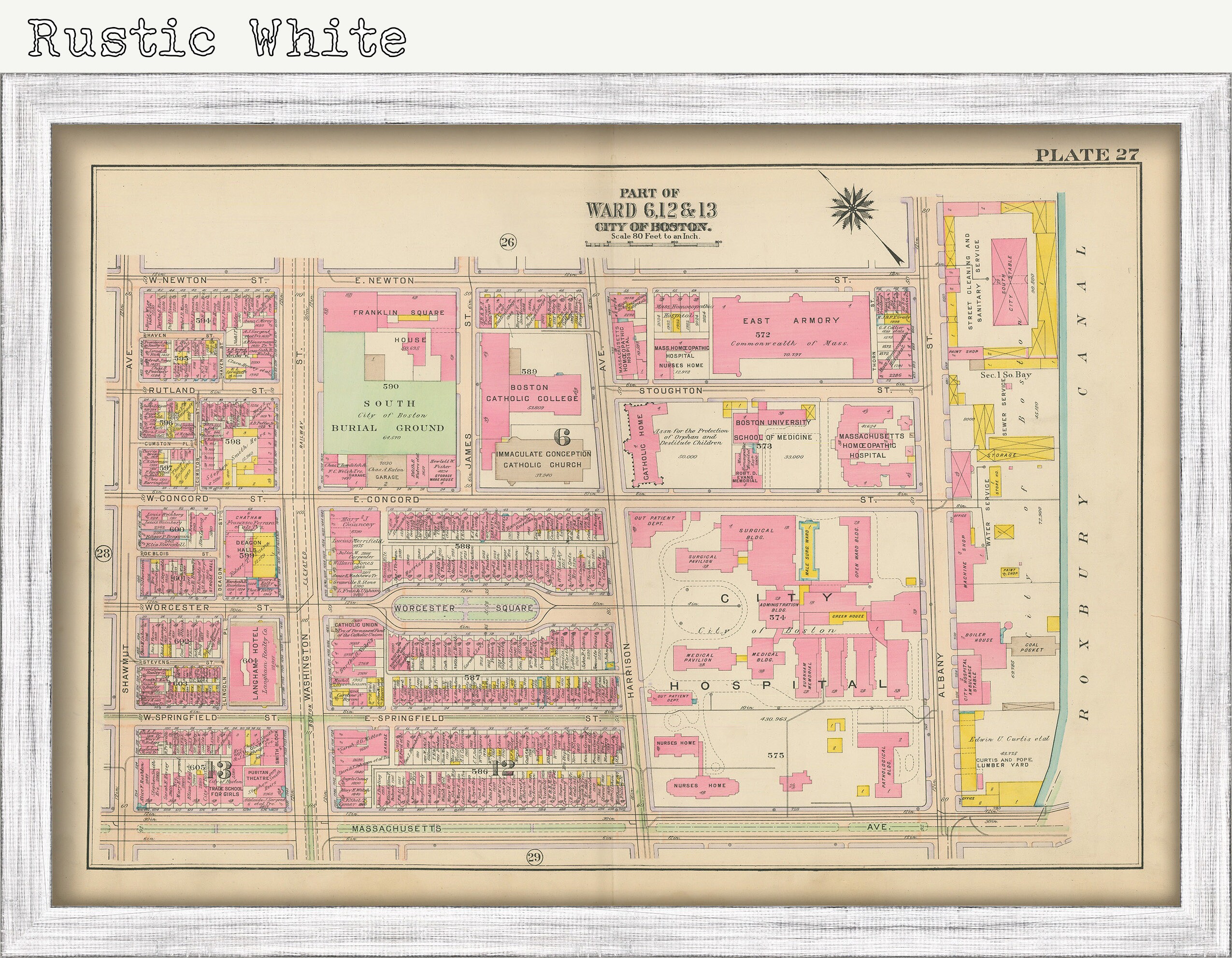Screen dimensions: 1232x958
Task: Click the 'WARD 6,12 & 13' map title
Action: [x=652, y=210]
